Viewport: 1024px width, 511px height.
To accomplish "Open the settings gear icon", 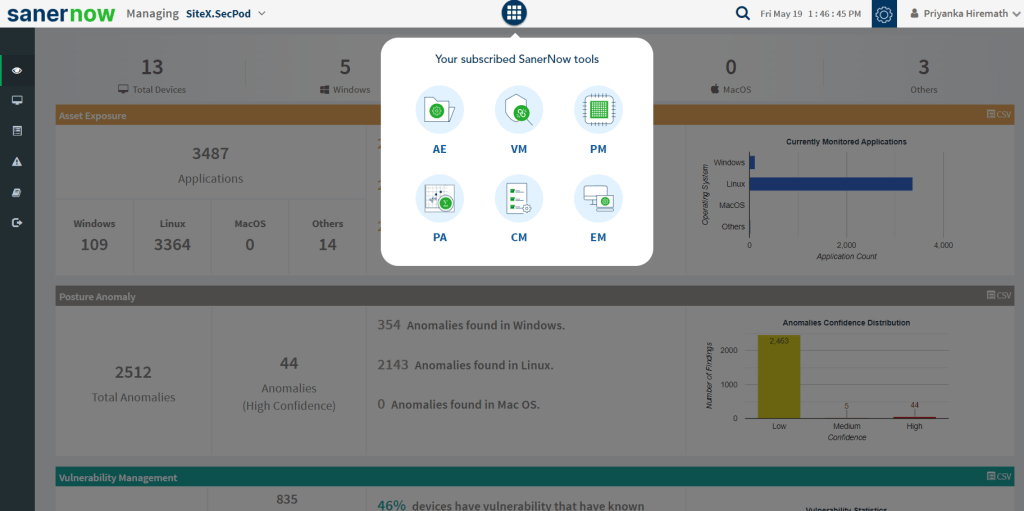I will 884,14.
